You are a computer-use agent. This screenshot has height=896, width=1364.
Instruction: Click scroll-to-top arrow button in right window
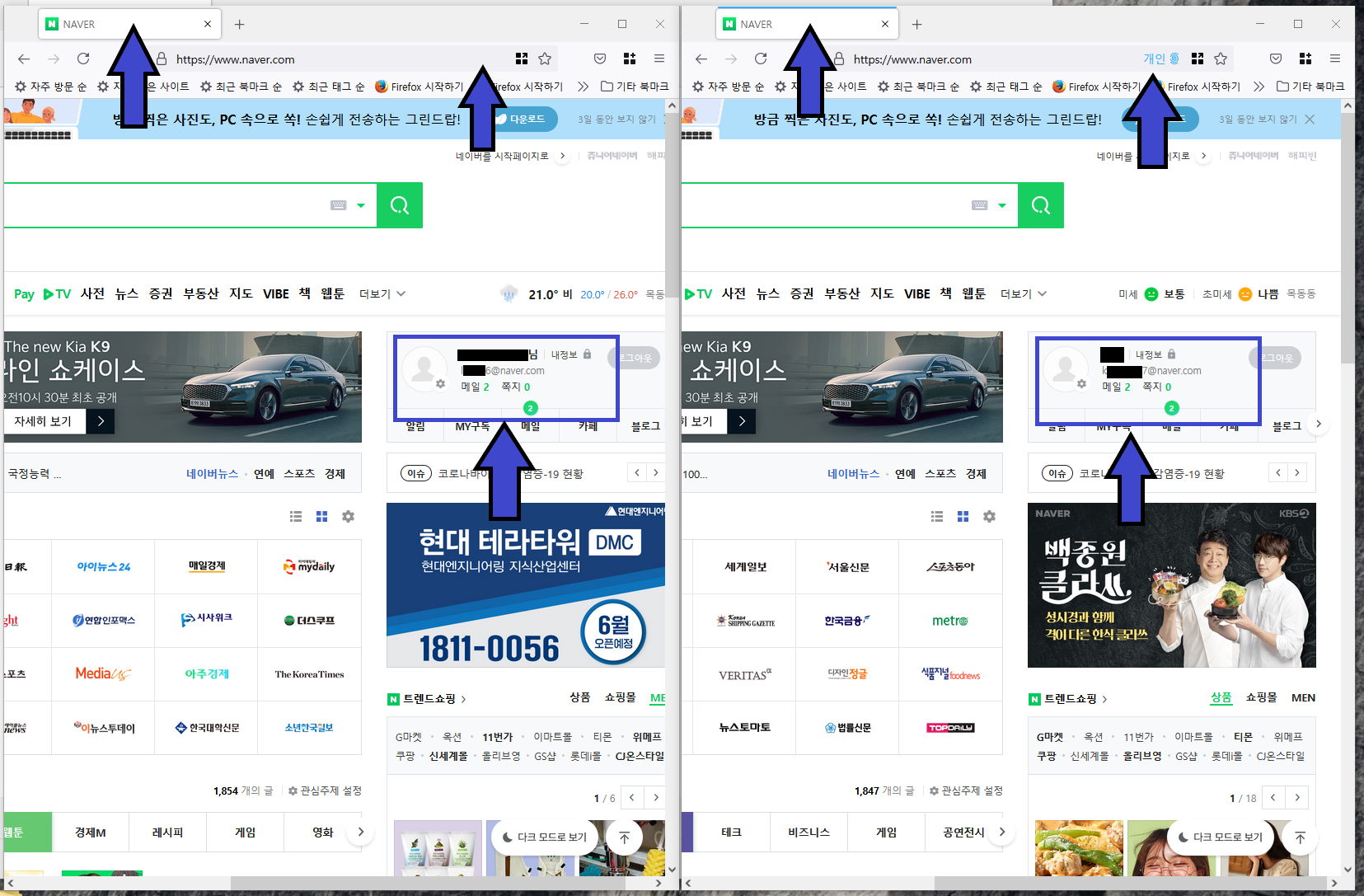pos(1301,837)
